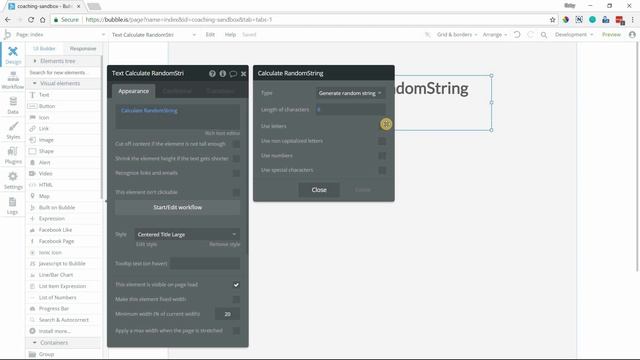Click the help question-mark icon in Text panel
640x360 pixels.
(x=212, y=73)
